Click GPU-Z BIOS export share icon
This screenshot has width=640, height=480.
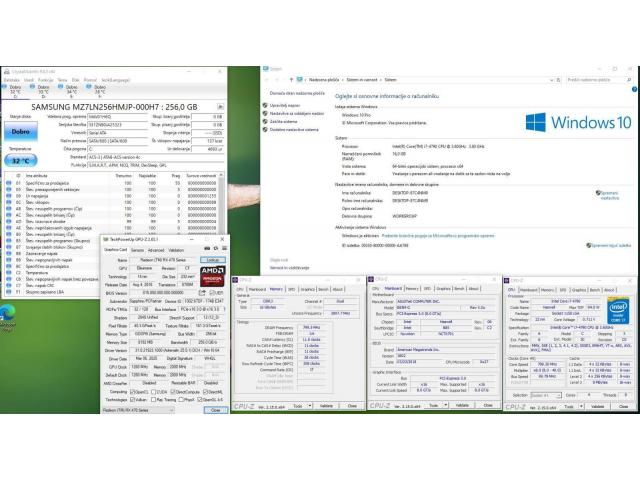click(x=202, y=293)
